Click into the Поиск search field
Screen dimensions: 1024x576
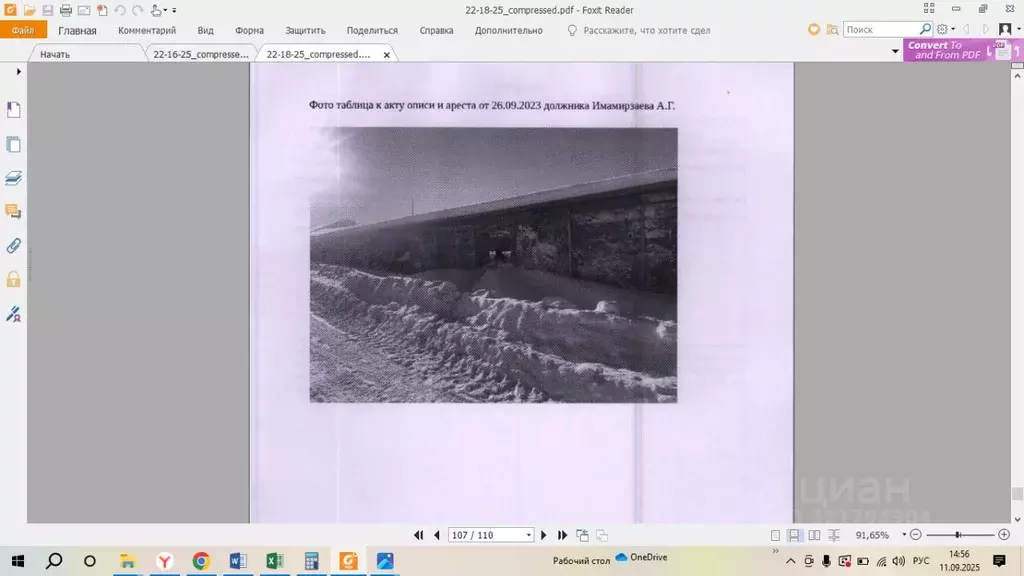[x=880, y=30]
